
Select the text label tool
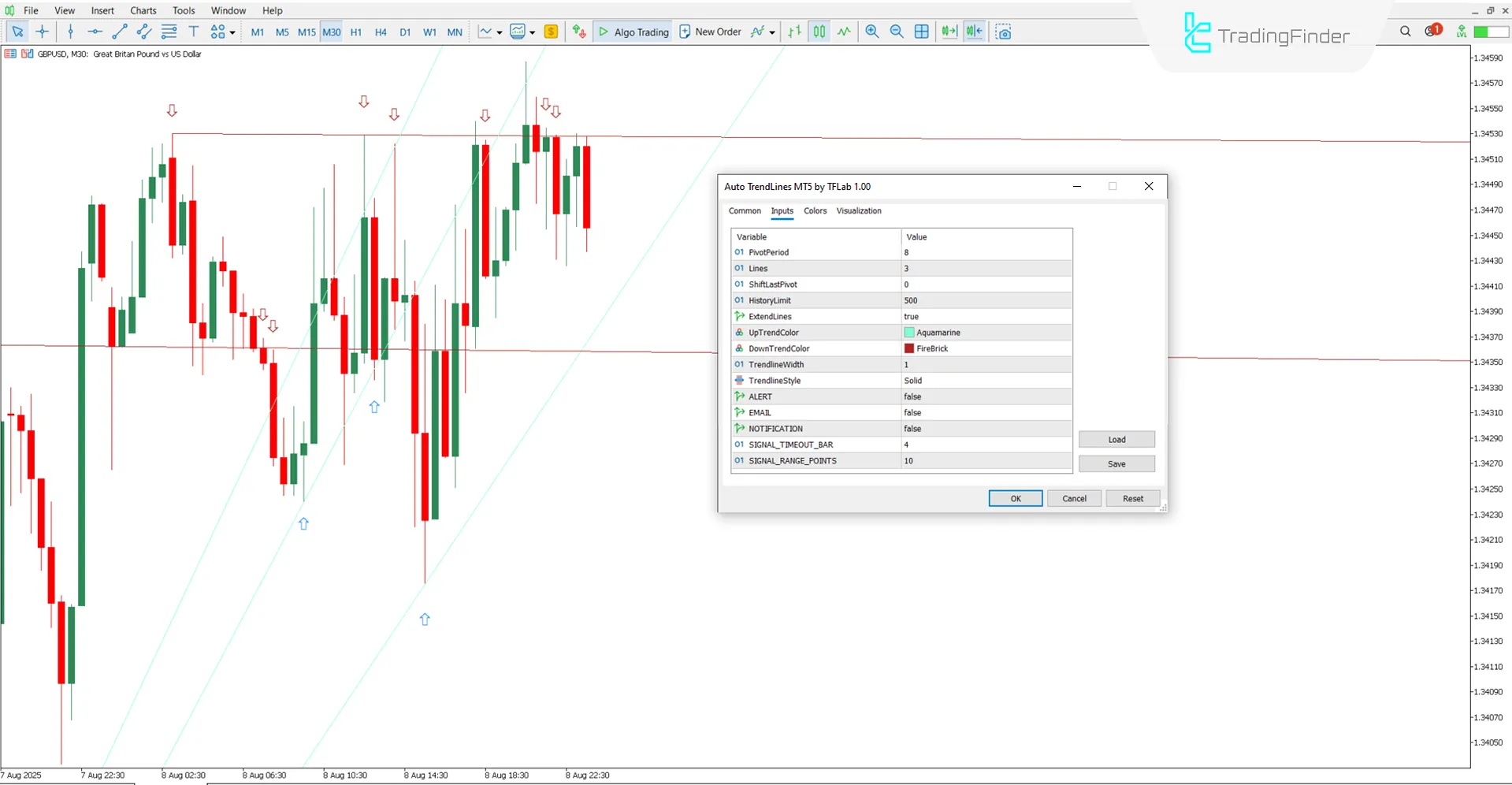pos(193,32)
